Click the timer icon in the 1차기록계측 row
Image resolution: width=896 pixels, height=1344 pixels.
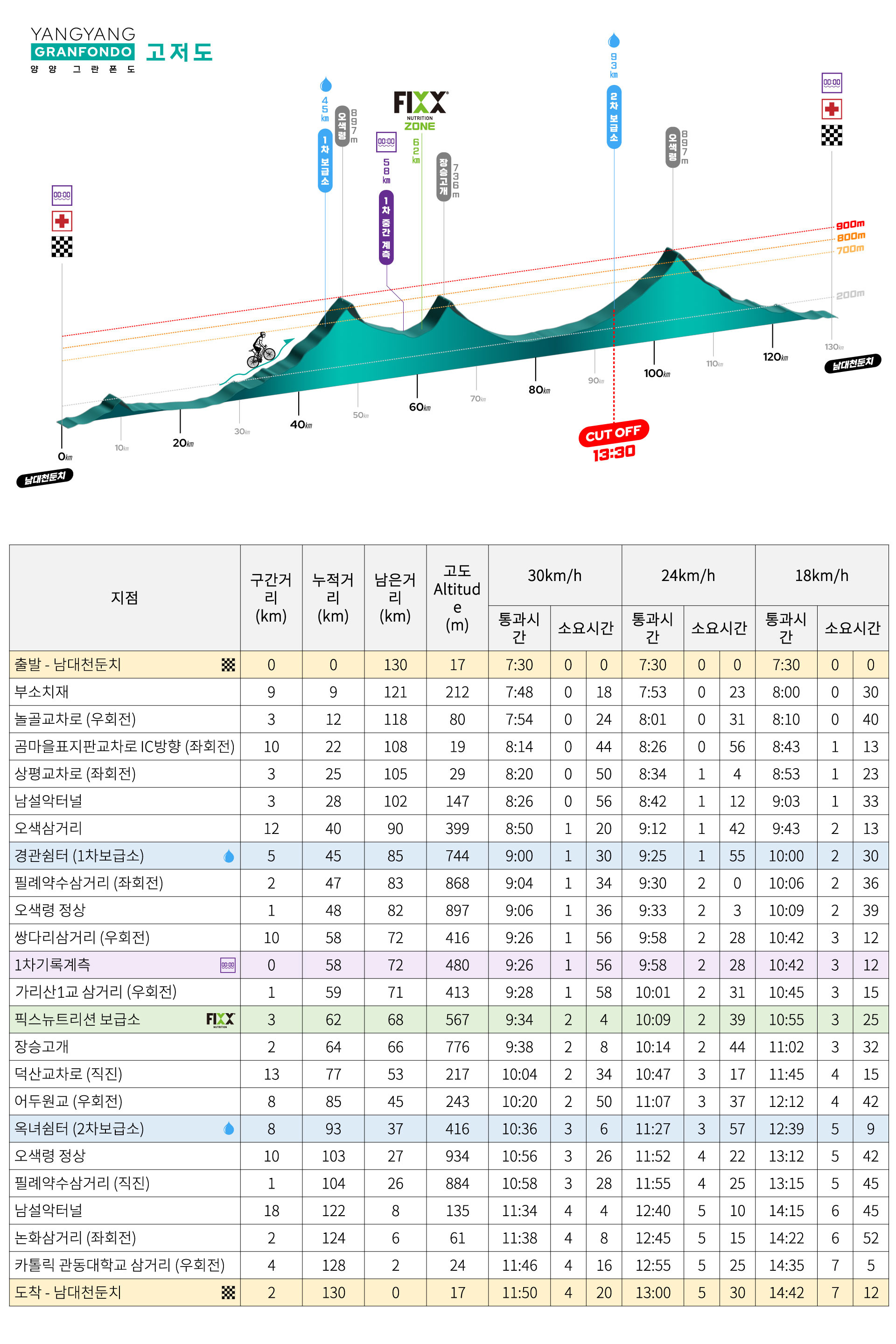[x=227, y=965]
